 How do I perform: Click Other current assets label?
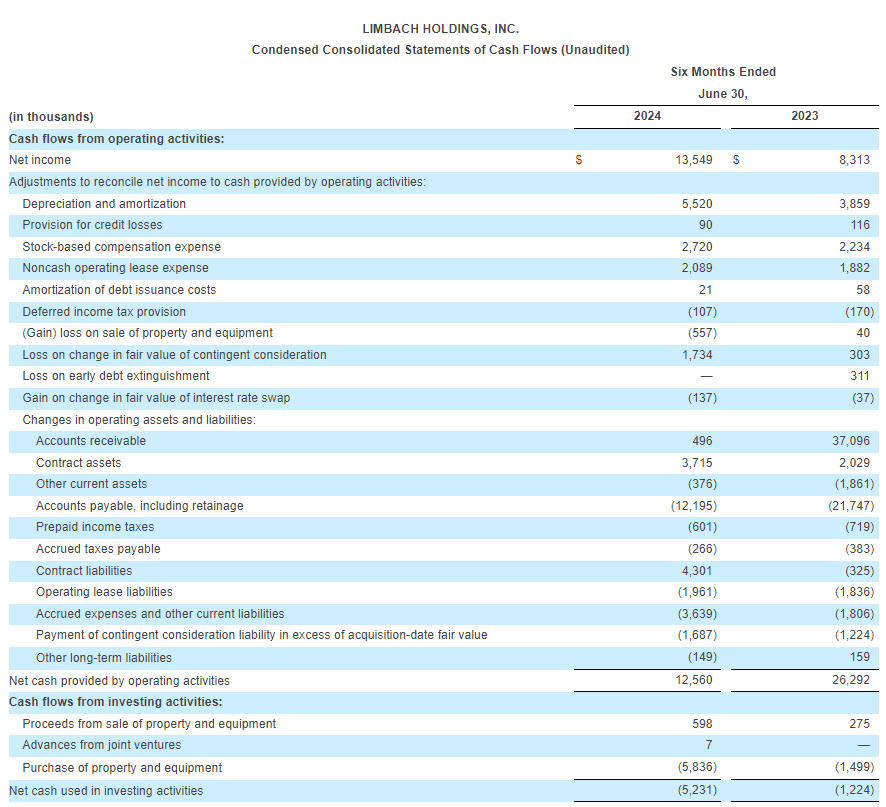click(92, 484)
